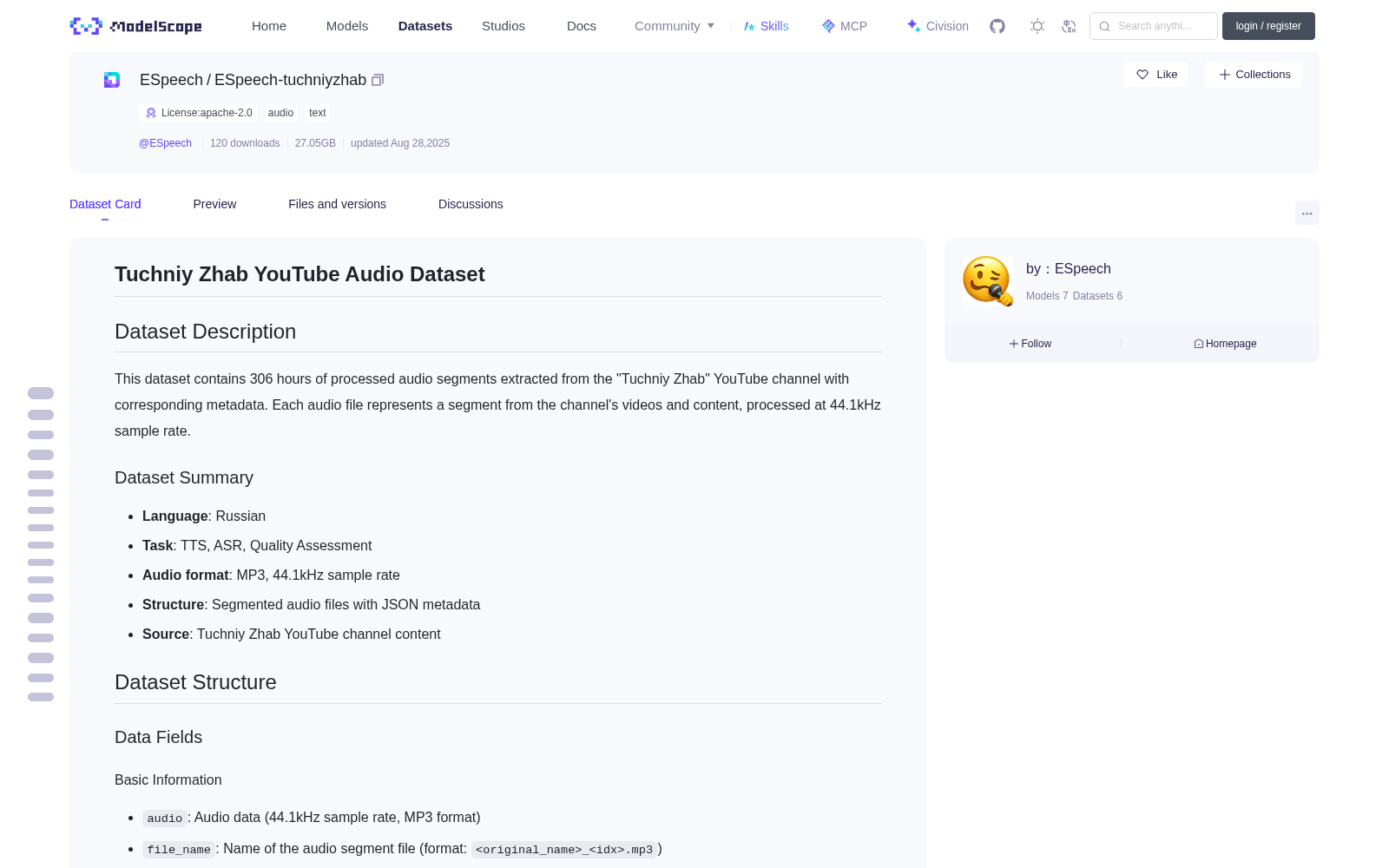Toggle light/dark theme sun icon
Image resolution: width=1389 pixels, height=868 pixels.
(1037, 26)
